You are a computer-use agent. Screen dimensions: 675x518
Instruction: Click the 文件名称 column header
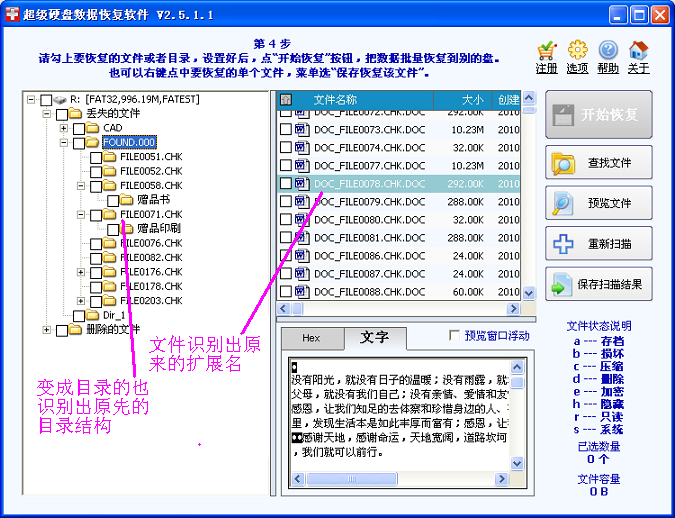coord(335,100)
